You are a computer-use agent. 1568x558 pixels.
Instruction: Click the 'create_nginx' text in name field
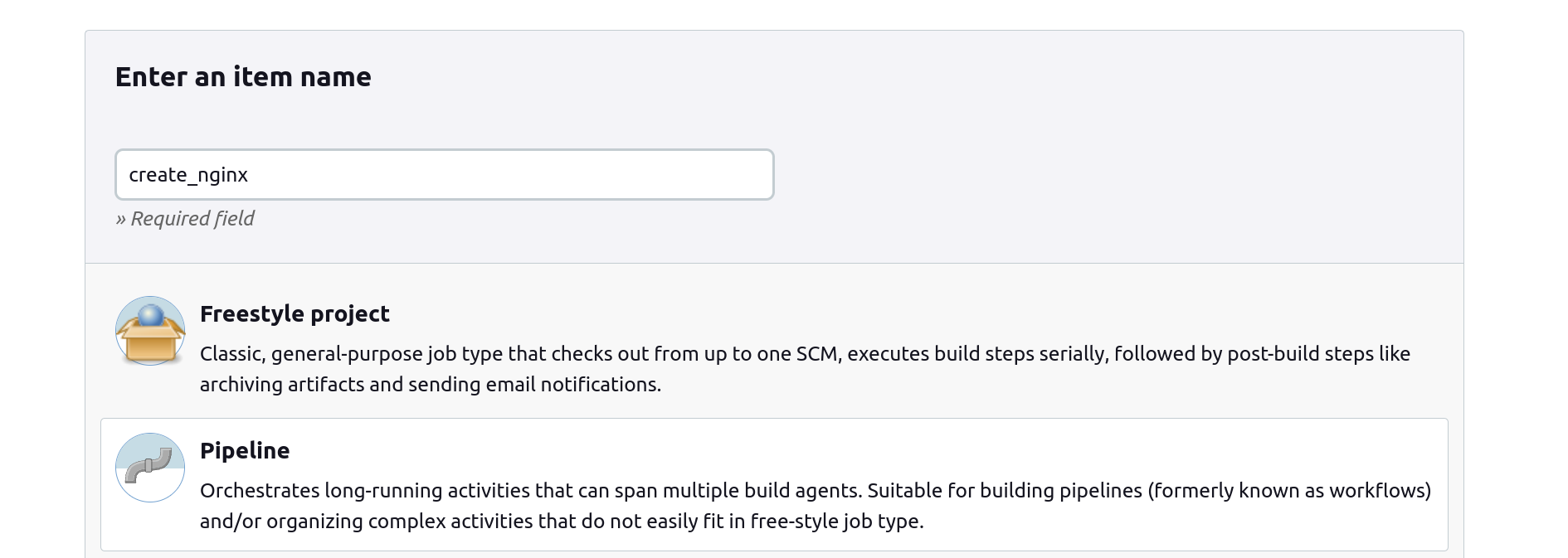click(x=188, y=175)
